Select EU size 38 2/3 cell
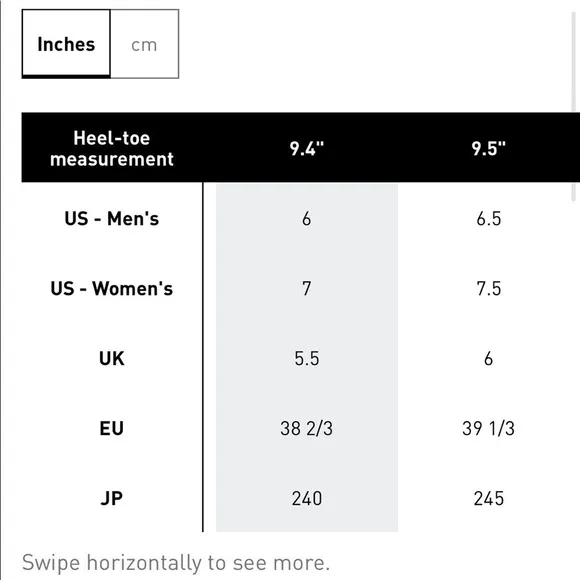The image size is (580, 580). point(307,428)
